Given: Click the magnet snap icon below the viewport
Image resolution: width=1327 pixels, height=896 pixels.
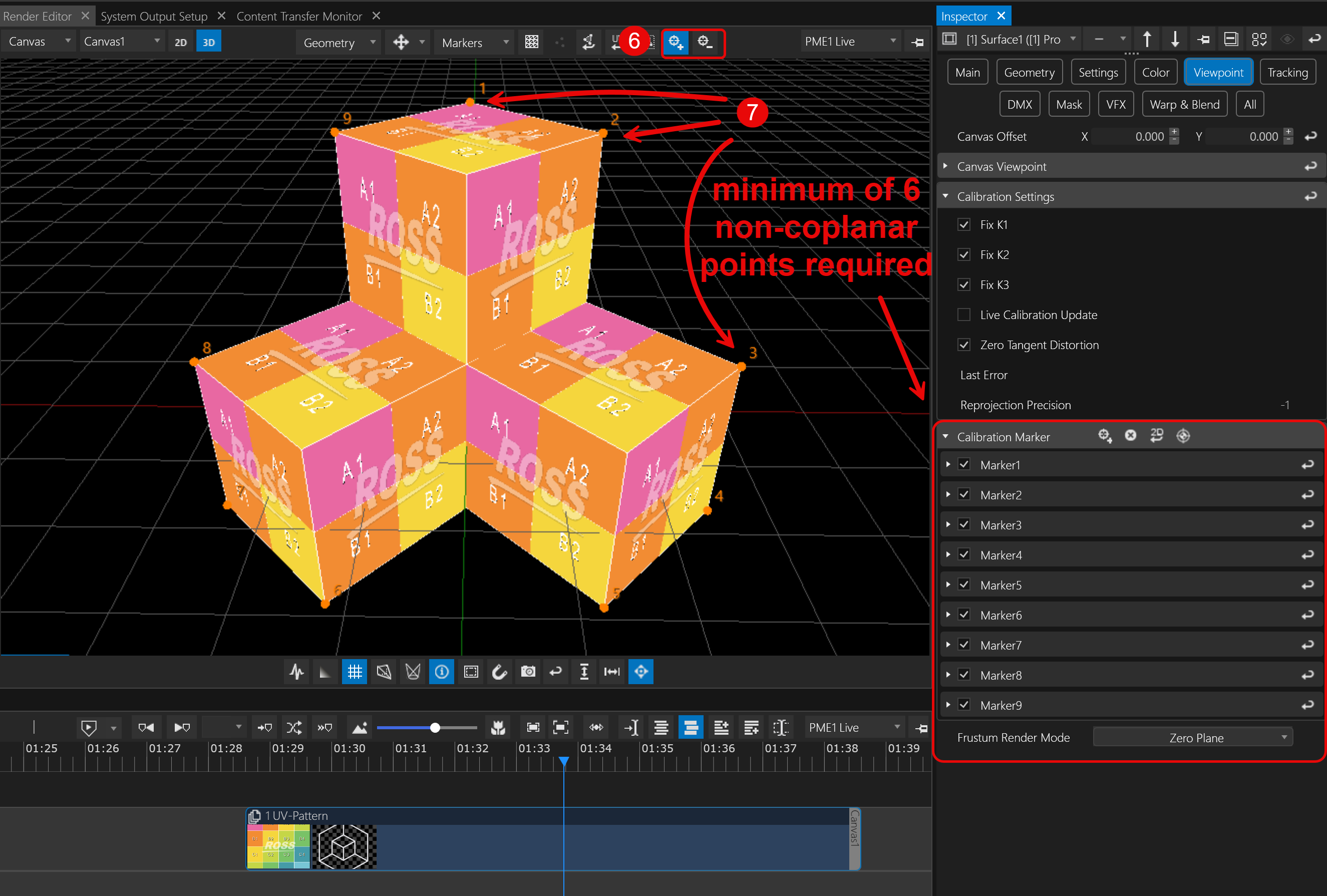Looking at the screenshot, I should (x=499, y=672).
